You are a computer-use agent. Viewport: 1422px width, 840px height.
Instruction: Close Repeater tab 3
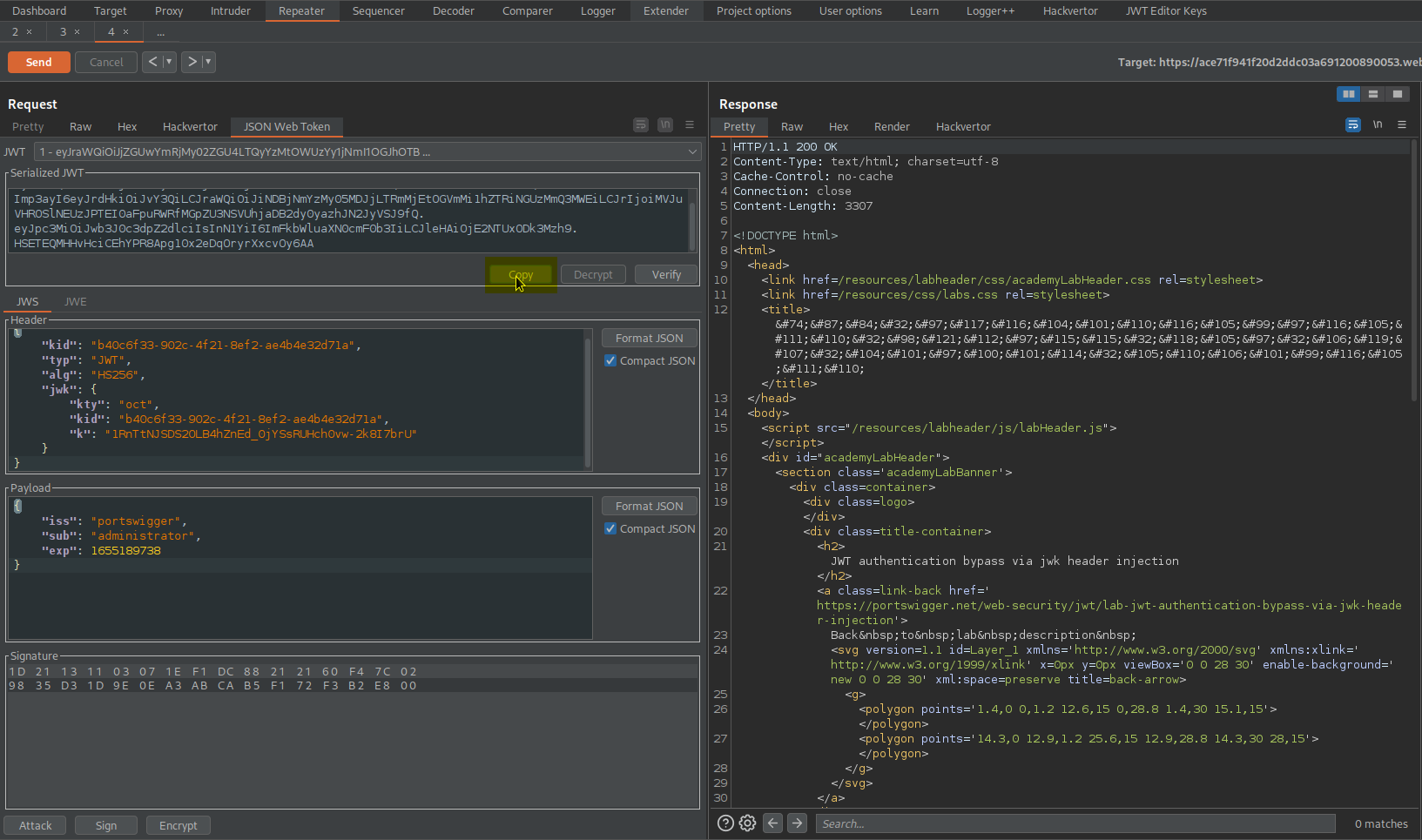pyautogui.click(x=77, y=32)
